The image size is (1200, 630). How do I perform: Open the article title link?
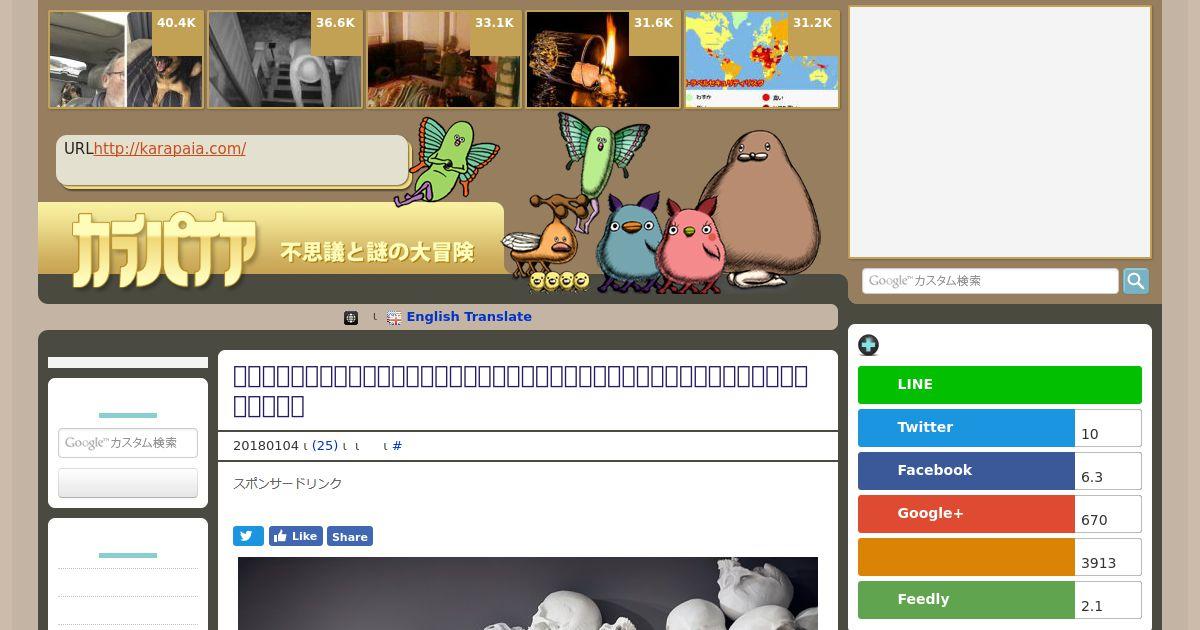520,391
